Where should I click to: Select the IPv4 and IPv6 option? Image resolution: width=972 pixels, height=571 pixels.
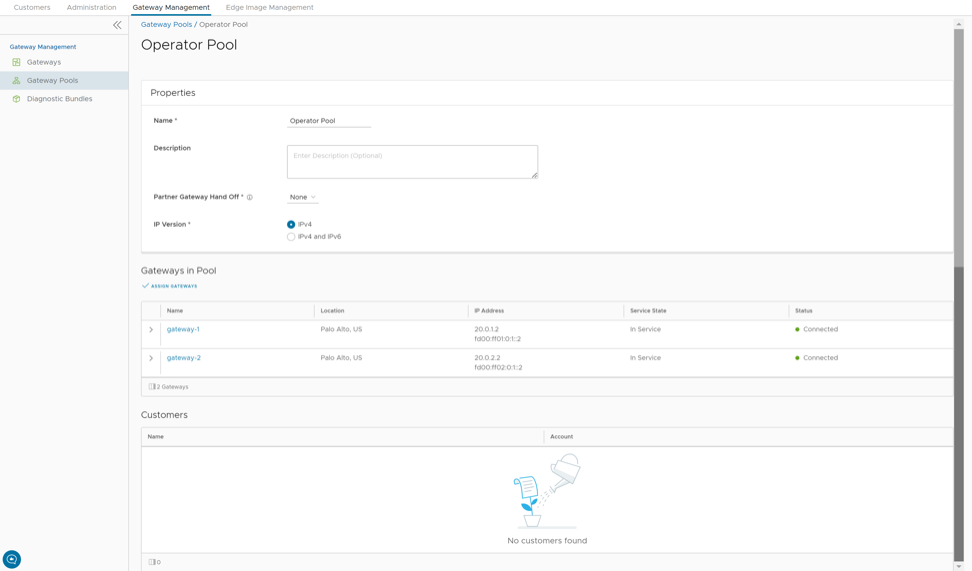click(x=291, y=237)
